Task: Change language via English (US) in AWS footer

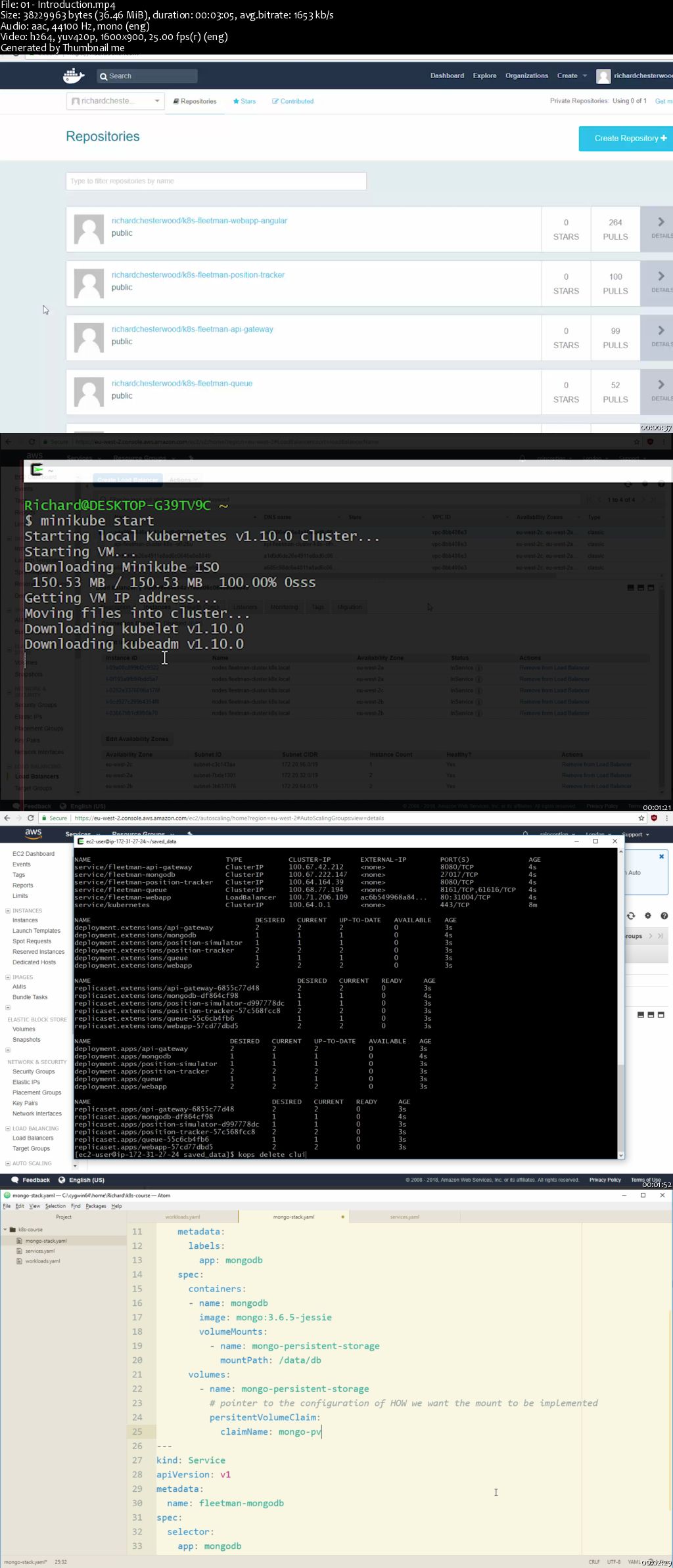Action: point(81,1180)
